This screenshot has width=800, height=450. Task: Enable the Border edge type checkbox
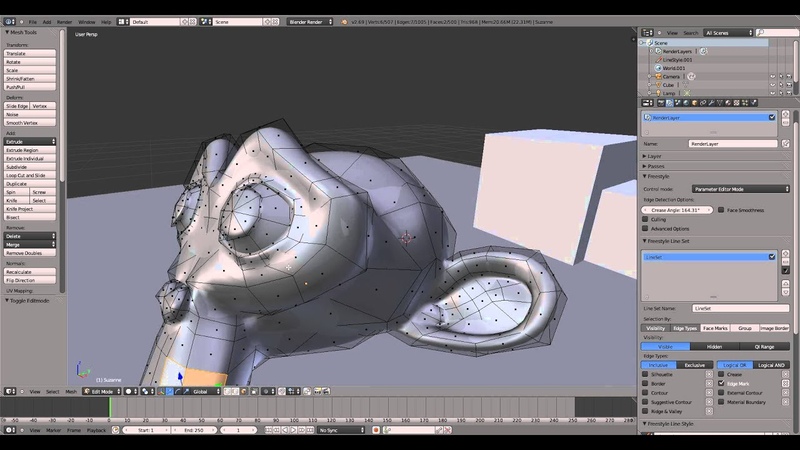tap(645, 383)
